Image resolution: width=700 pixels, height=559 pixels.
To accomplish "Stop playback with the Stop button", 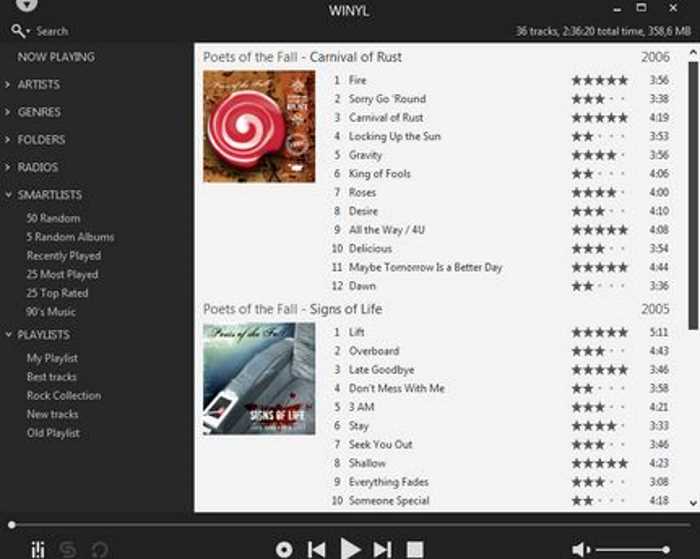I will [415, 550].
